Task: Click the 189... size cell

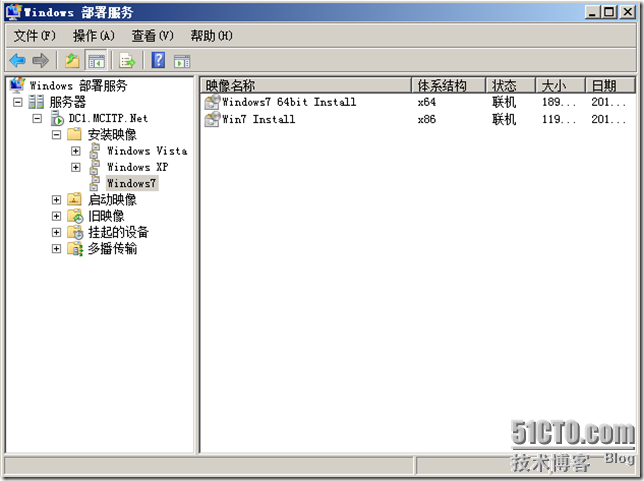Action: 559,102
